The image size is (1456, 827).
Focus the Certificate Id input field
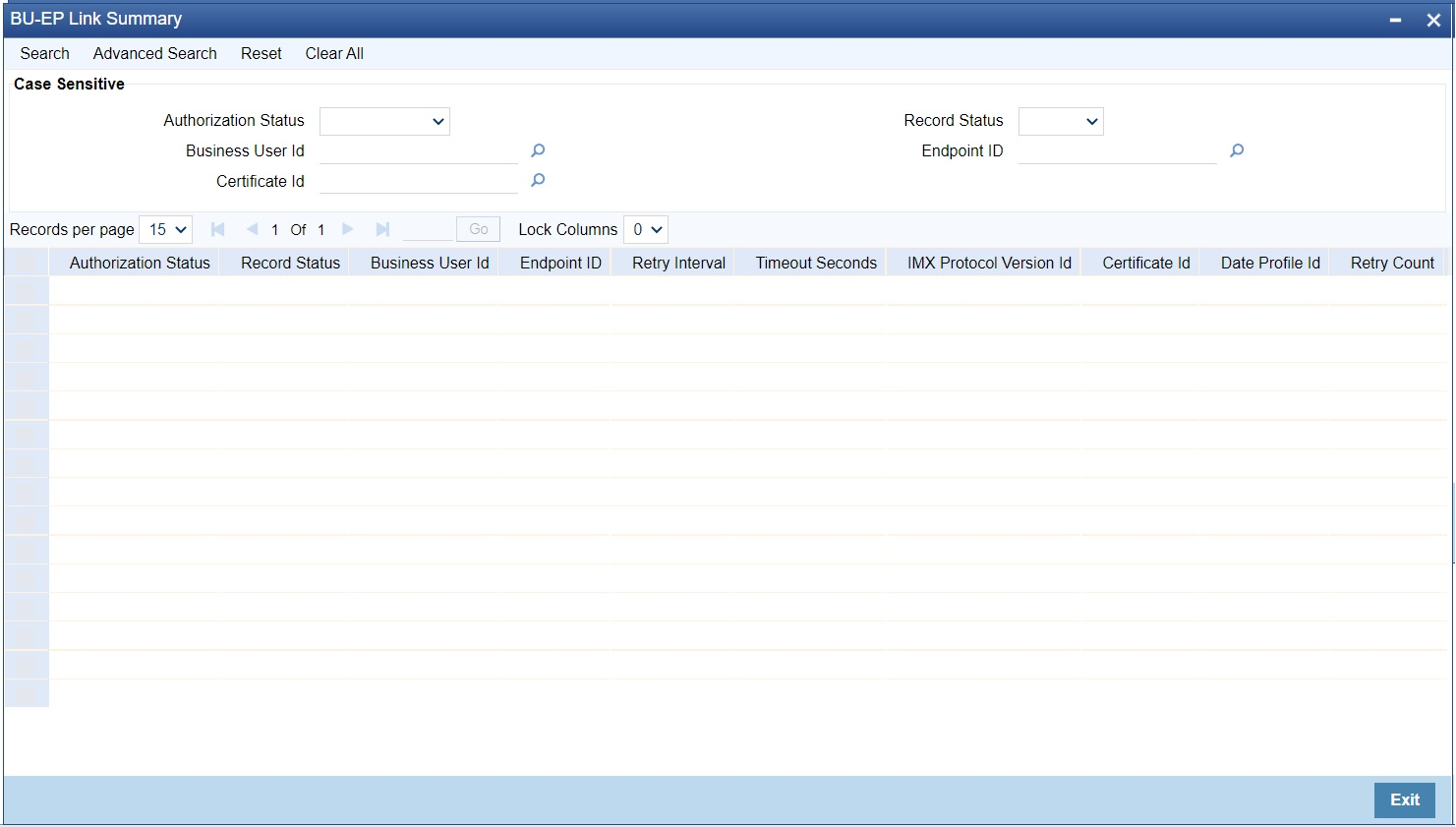(419, 181)
